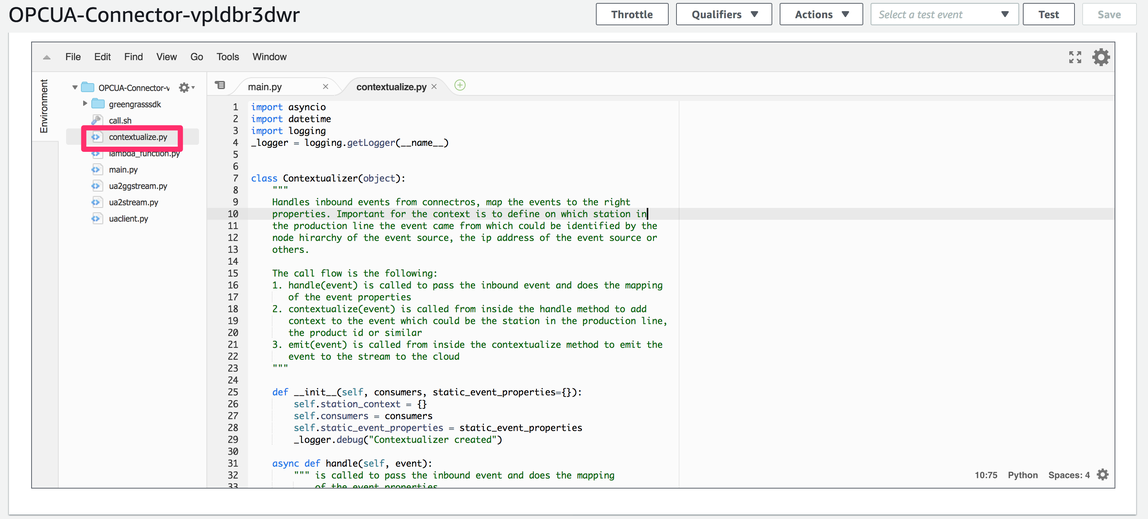The image size is (1148, 519).
Task: Open uaclient.py in the file tree
Action: point(128,218)
